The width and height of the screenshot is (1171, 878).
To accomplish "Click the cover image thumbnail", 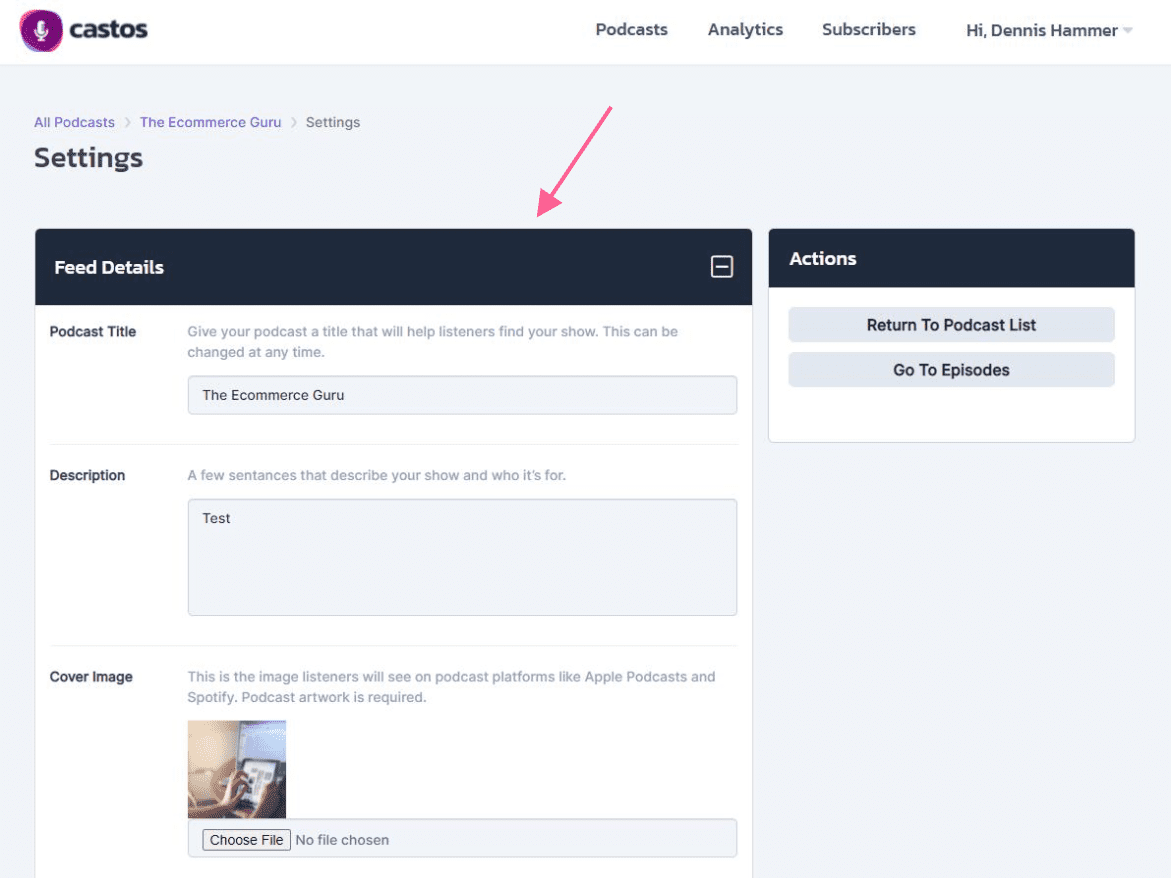I will click(237, 769).
